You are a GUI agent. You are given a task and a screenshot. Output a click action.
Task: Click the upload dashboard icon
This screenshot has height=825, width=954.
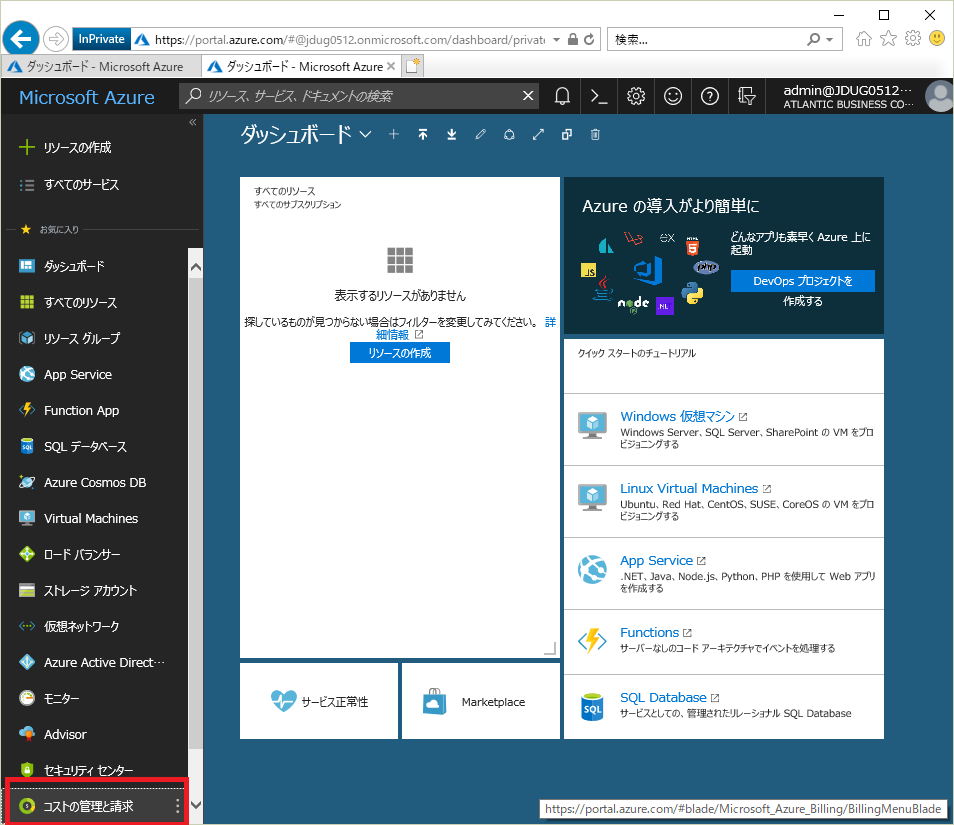tap(423, 134)
